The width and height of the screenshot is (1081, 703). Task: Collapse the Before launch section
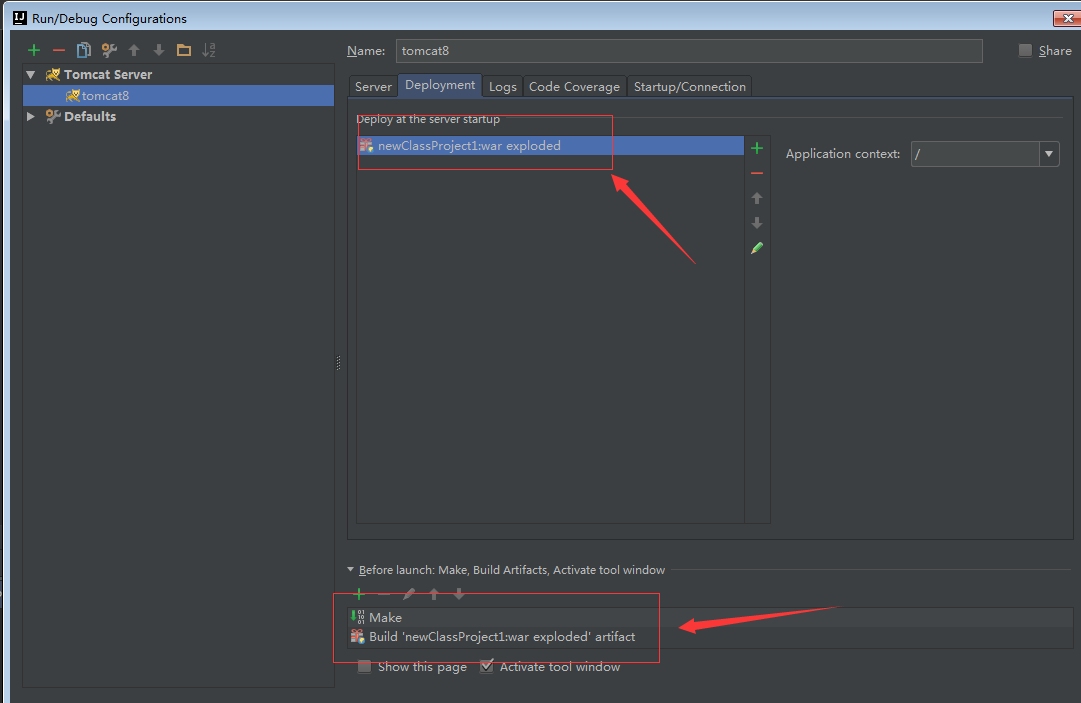(x=350, y=569)
